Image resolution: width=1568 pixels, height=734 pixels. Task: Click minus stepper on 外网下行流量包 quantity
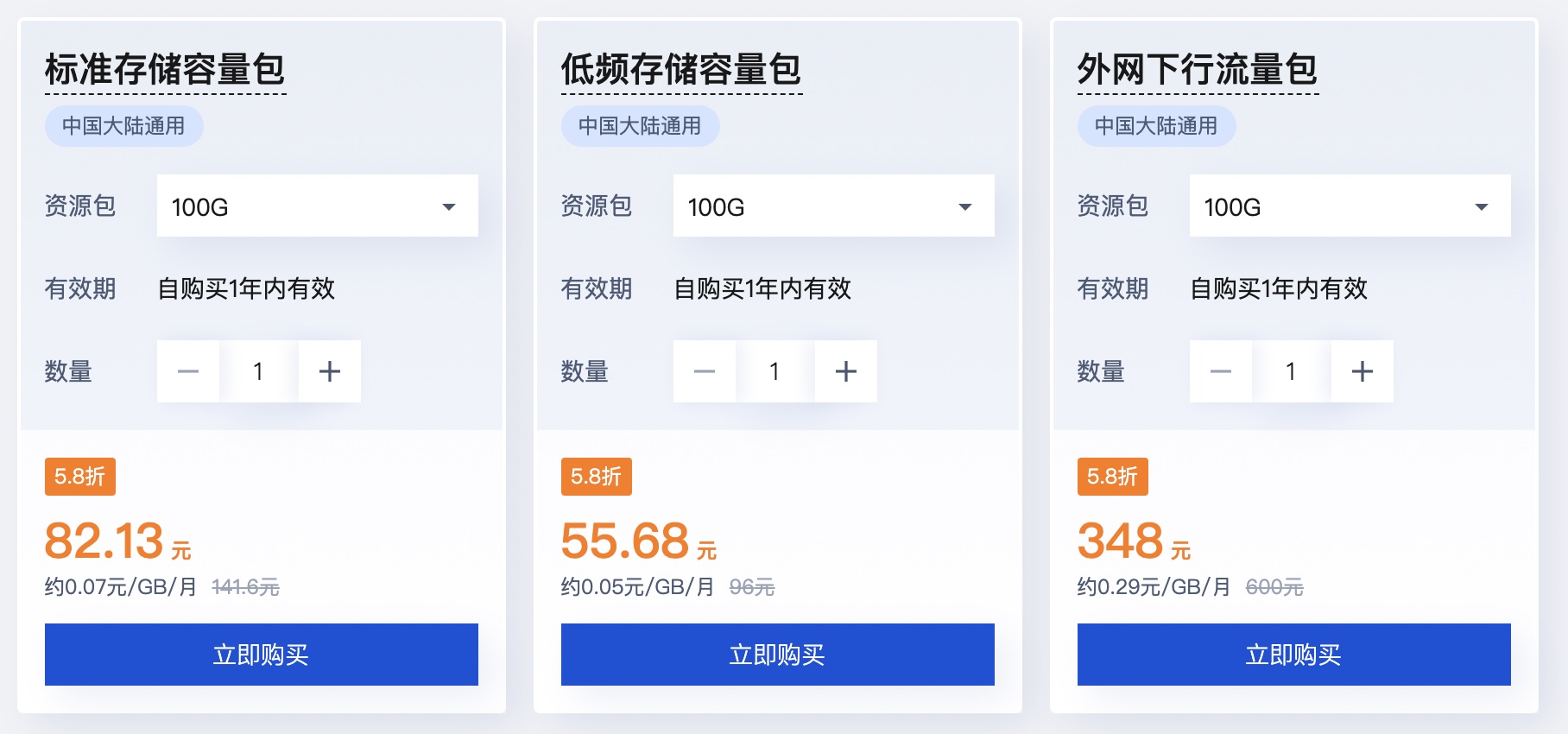pyautogui.click(x=1220, y=370)
